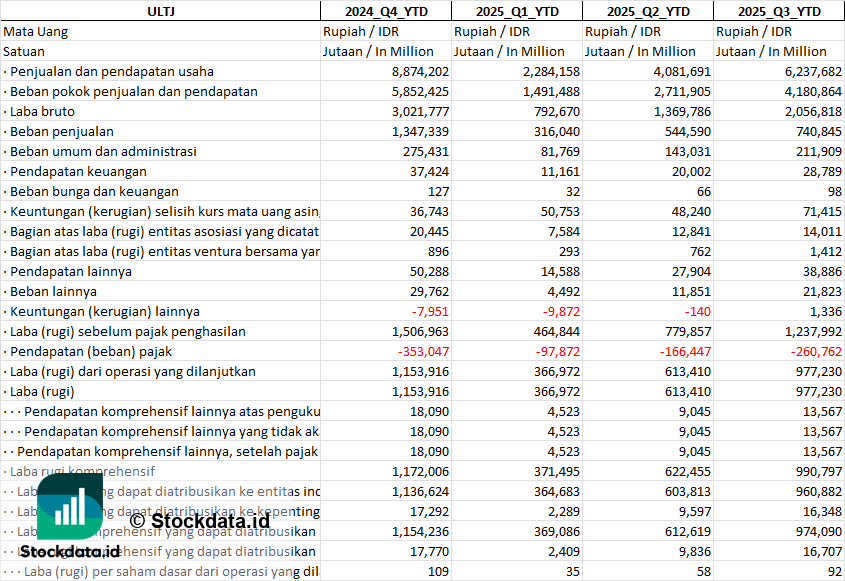Select ventura bersama value 1,412
The width and height of the screenshot is (845, 581).
coord(828,251)
